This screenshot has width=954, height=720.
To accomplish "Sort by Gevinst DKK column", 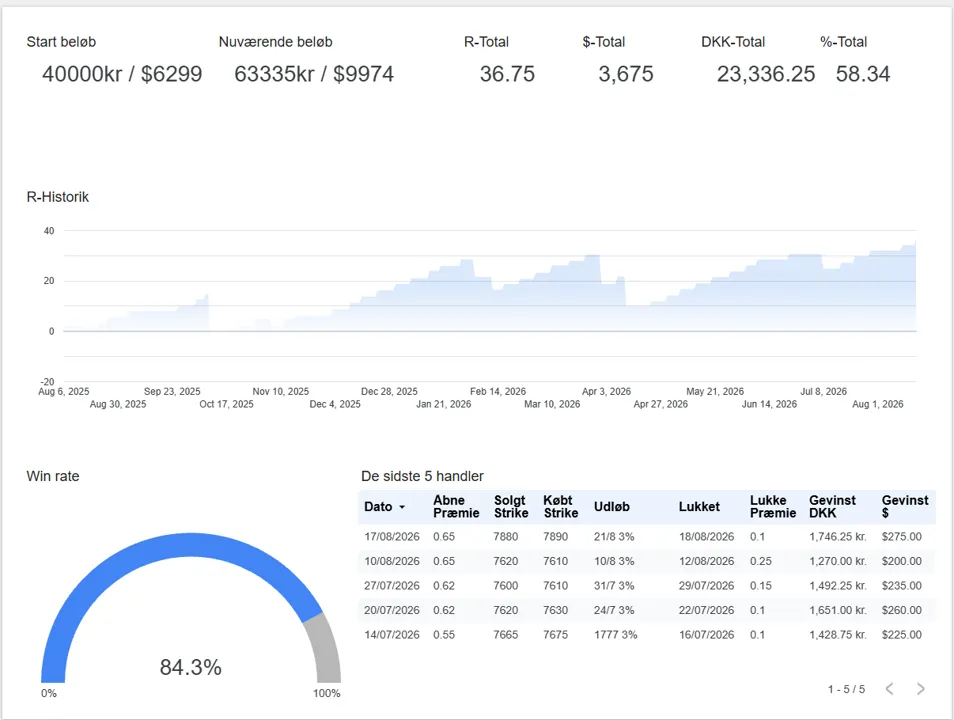I will [832, 506].
